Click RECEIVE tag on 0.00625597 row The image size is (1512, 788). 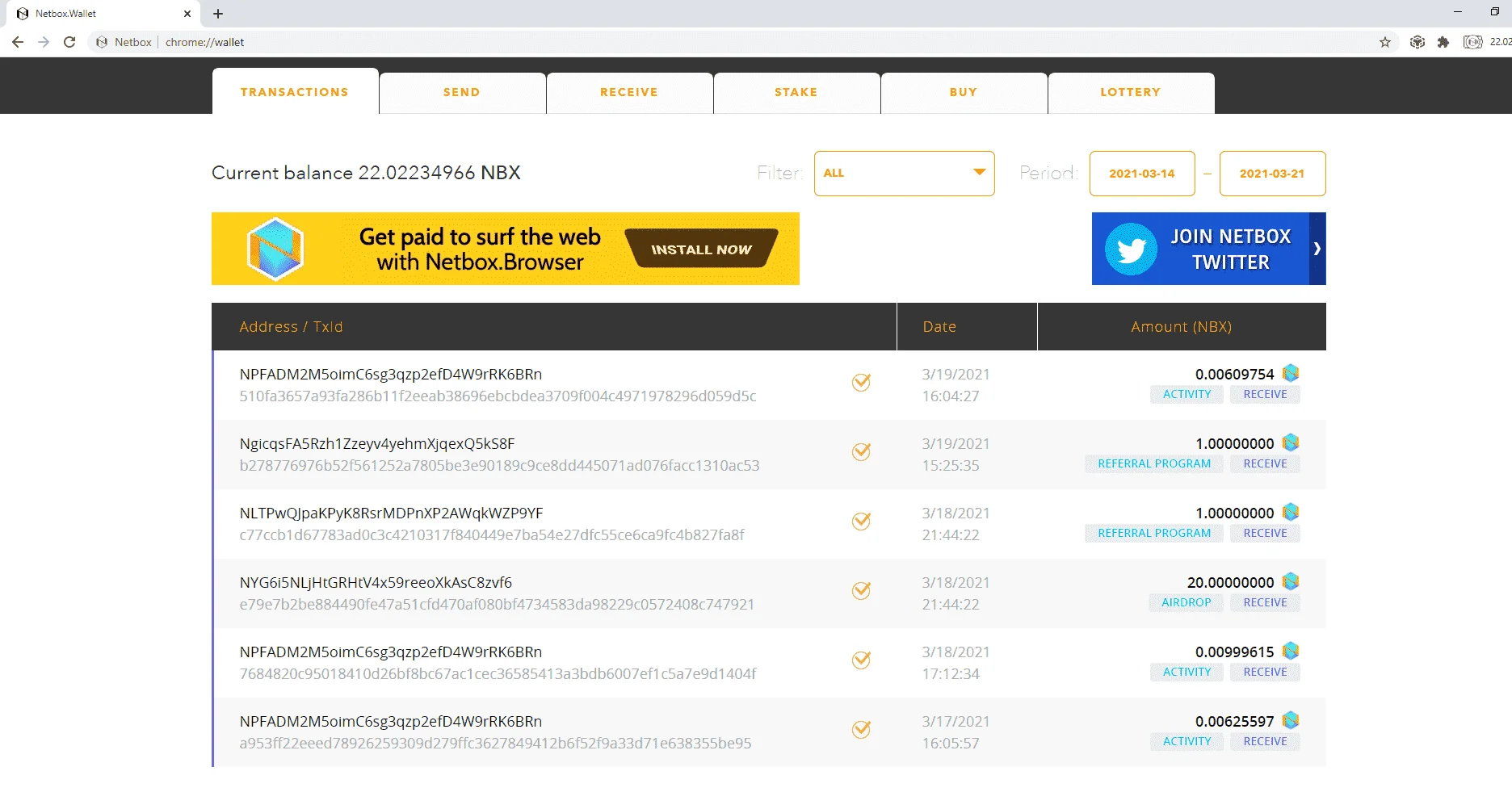[x=1265, y=741]
